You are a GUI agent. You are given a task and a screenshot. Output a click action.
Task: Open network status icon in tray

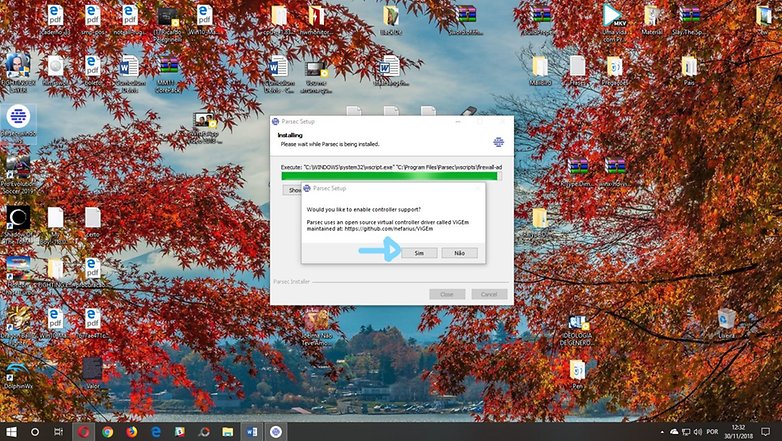pos(686,432)
